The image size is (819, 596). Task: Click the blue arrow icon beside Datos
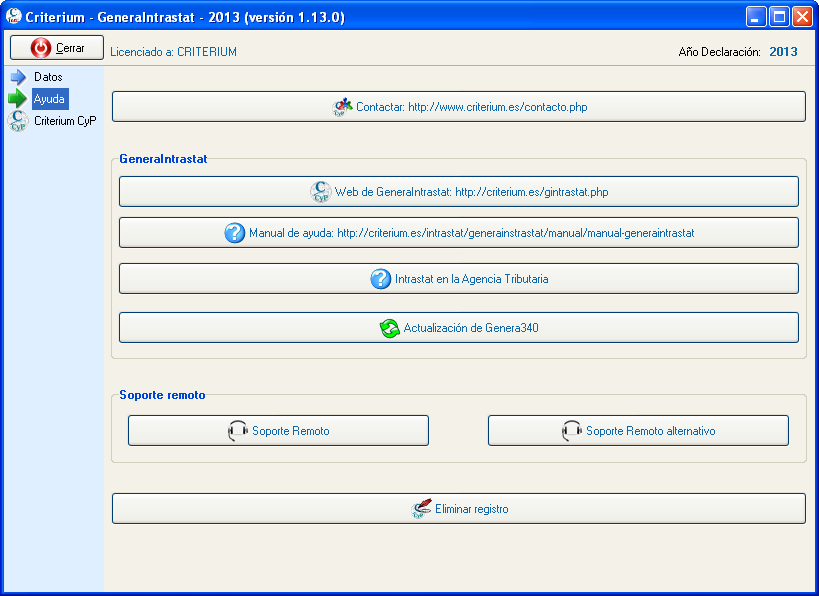point(18,77)
